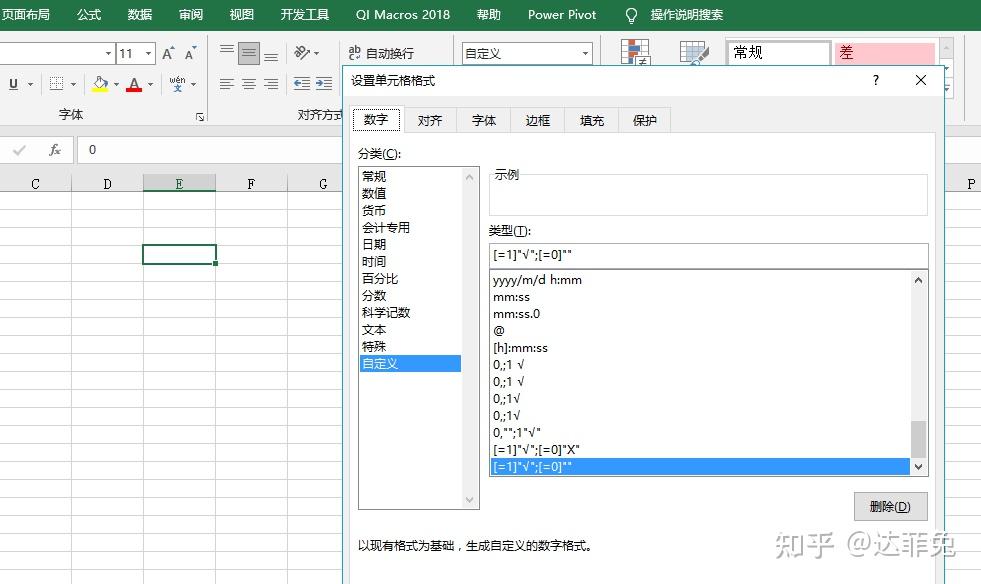Switch to the 字体 dialog tab
This screenshot has width=981, height=584.
point(484,120)
